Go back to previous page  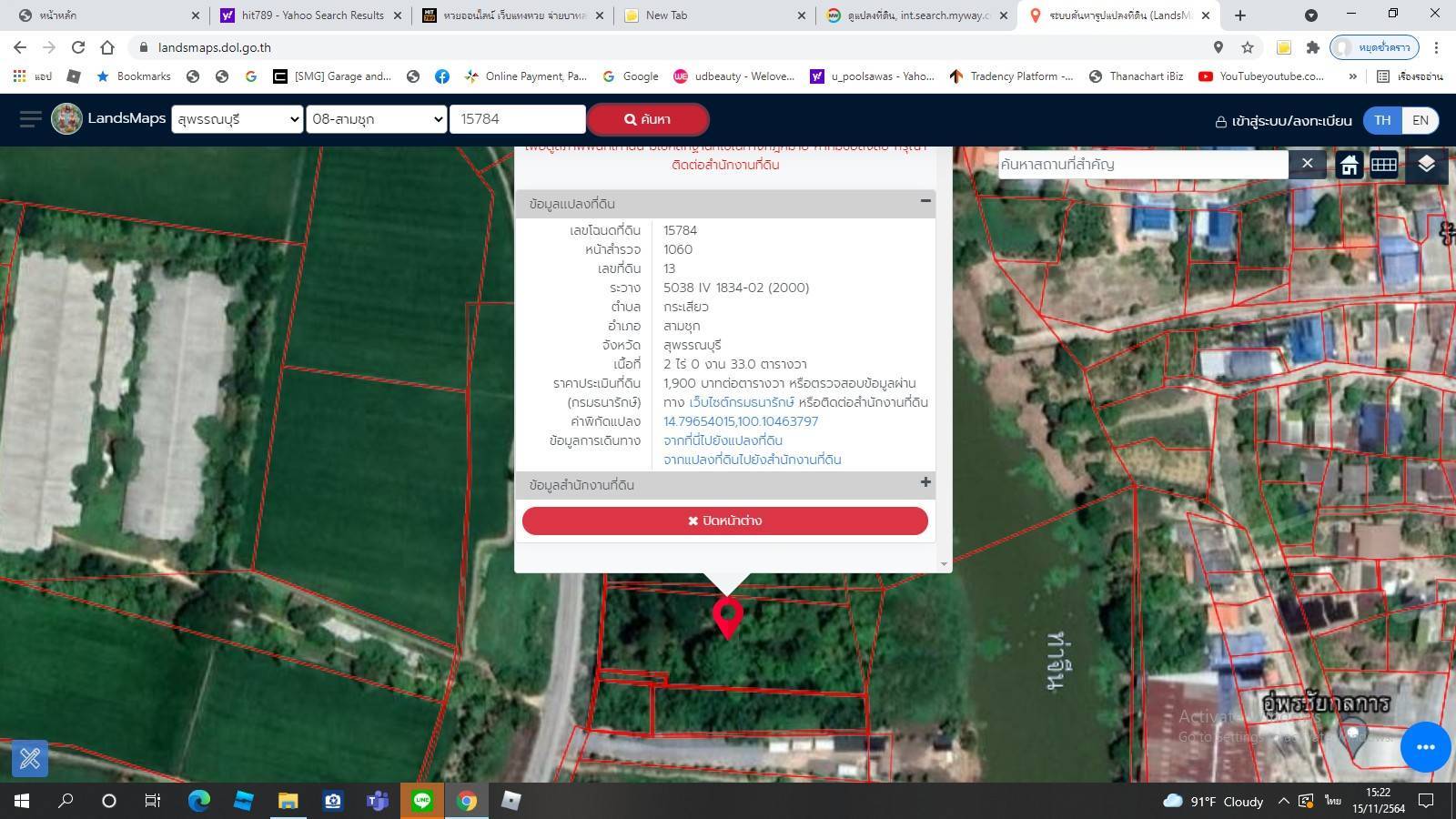(20, 47)
